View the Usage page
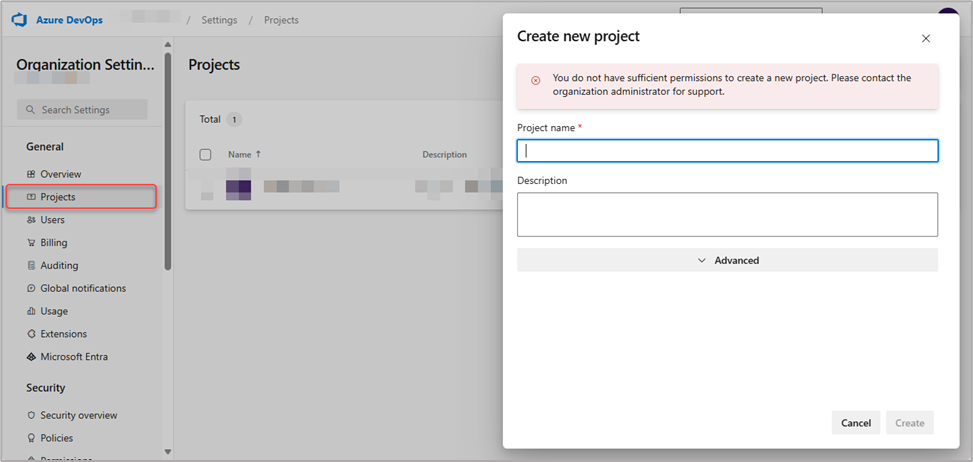This screenshot has height=462, width=973. point(54,311)
